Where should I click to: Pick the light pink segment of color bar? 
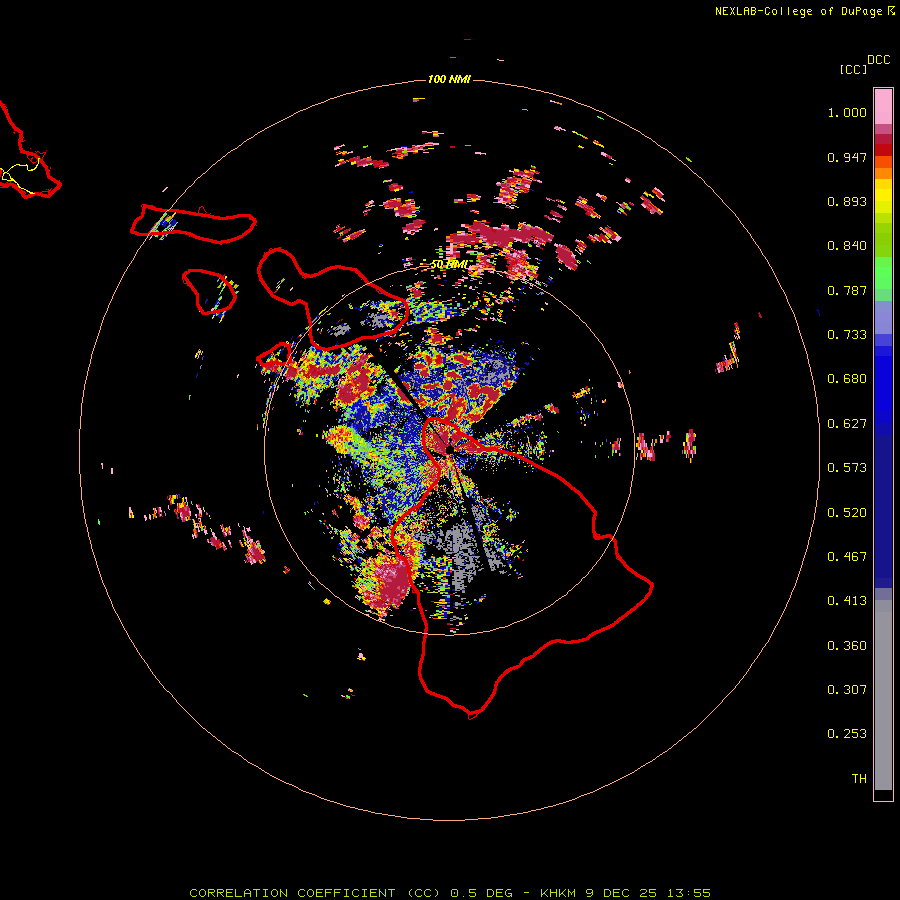point(883,107)
